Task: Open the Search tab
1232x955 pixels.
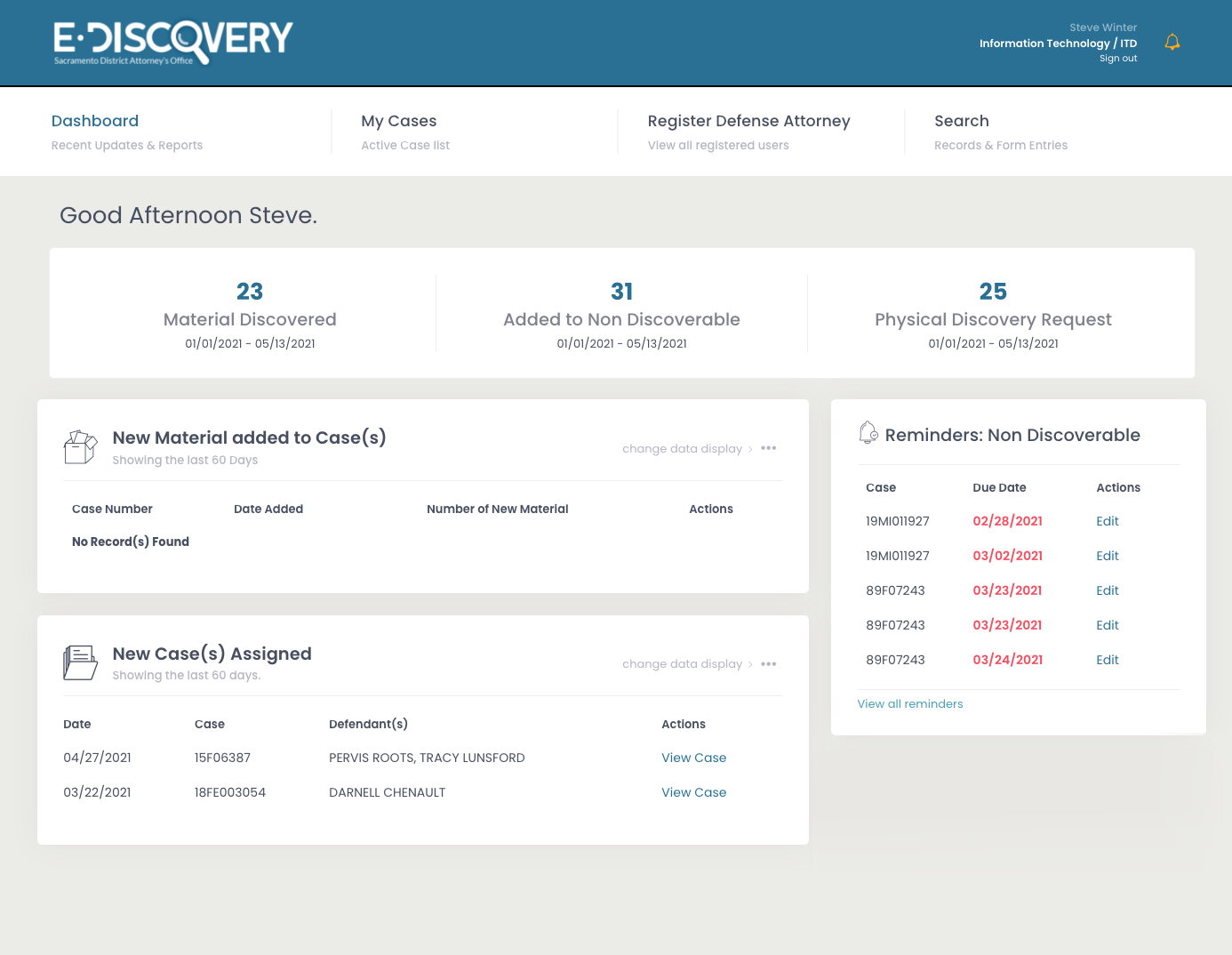Action: (962, 121)
